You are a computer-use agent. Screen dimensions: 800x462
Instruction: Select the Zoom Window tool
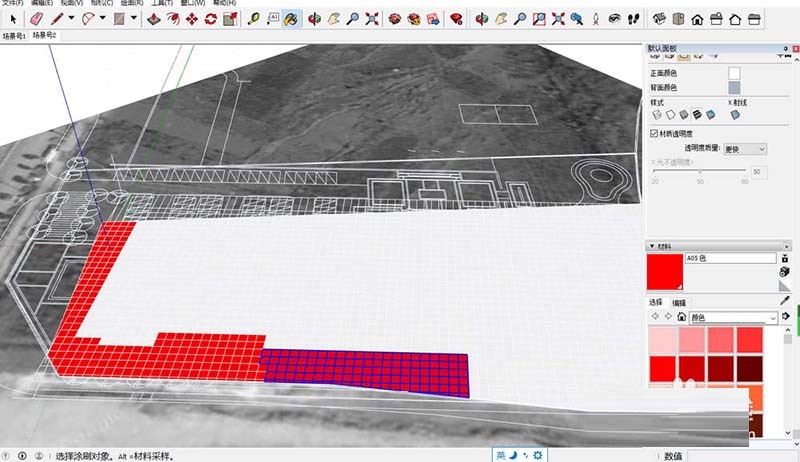click(x=539, y=19)
